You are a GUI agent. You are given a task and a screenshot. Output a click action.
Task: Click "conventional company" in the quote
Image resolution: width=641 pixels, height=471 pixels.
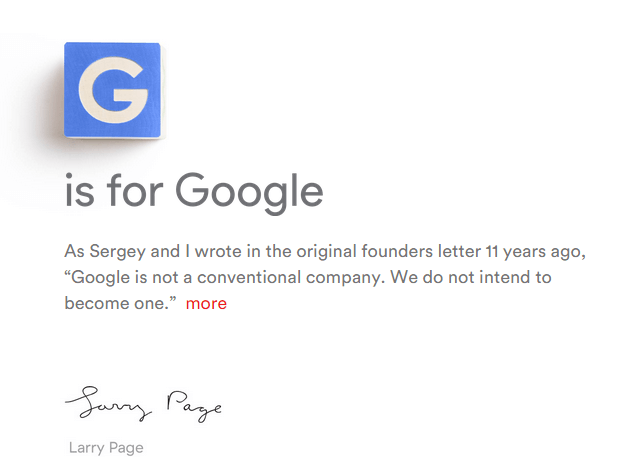tap(298, 276)
